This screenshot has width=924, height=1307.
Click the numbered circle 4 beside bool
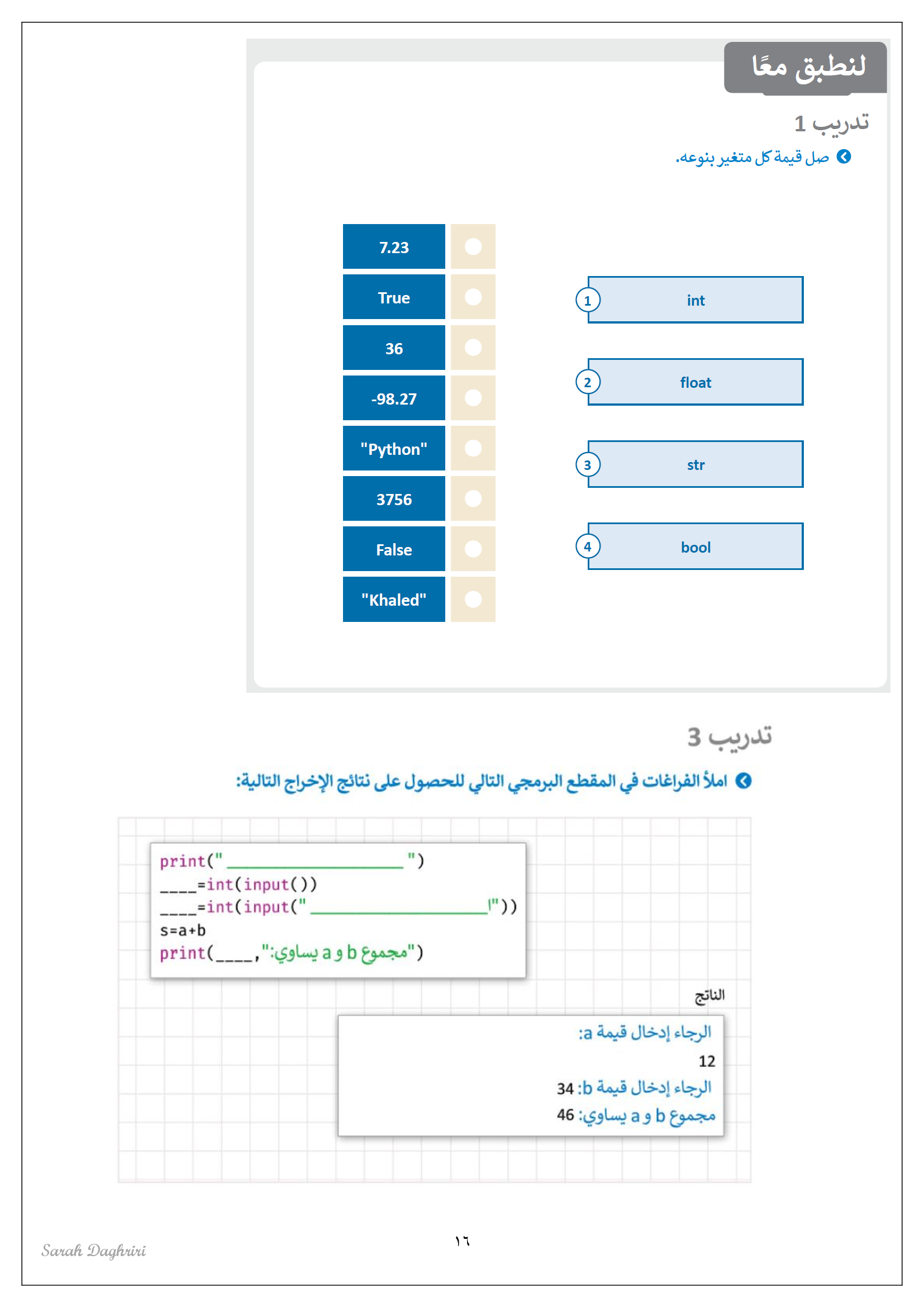coord(587,546)
